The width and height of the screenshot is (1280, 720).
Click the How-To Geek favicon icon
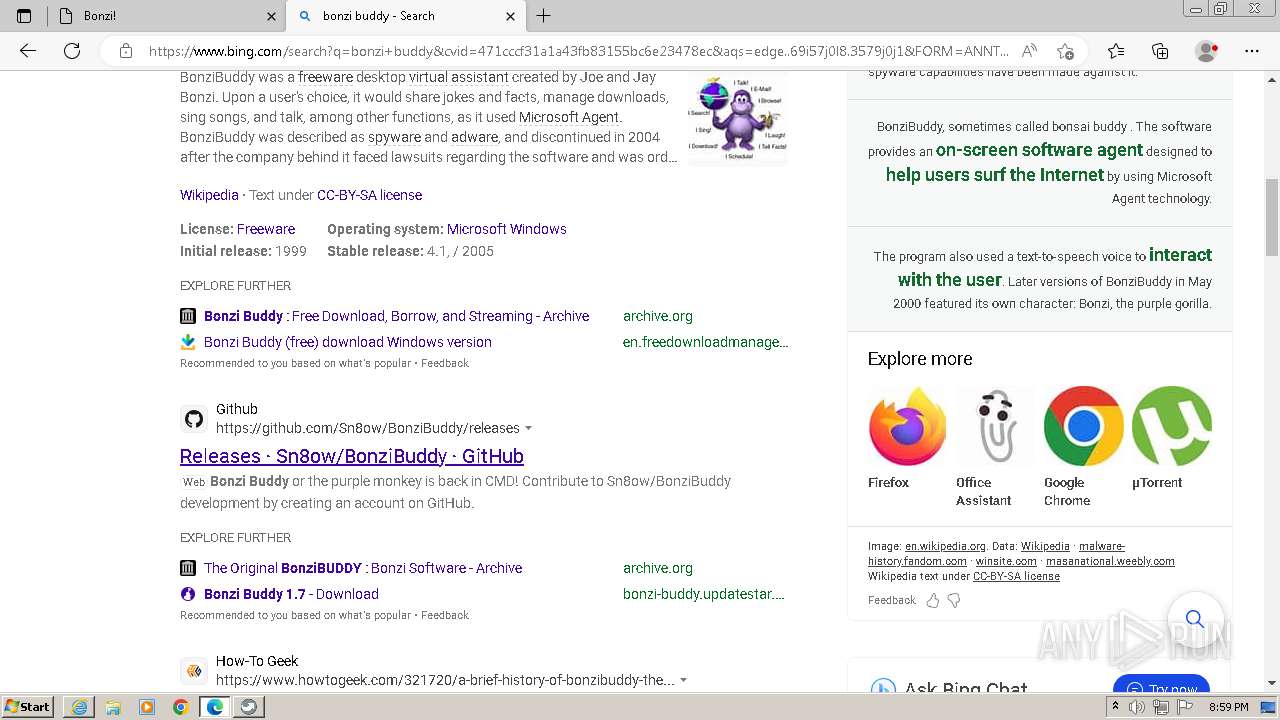click(194, 670)
